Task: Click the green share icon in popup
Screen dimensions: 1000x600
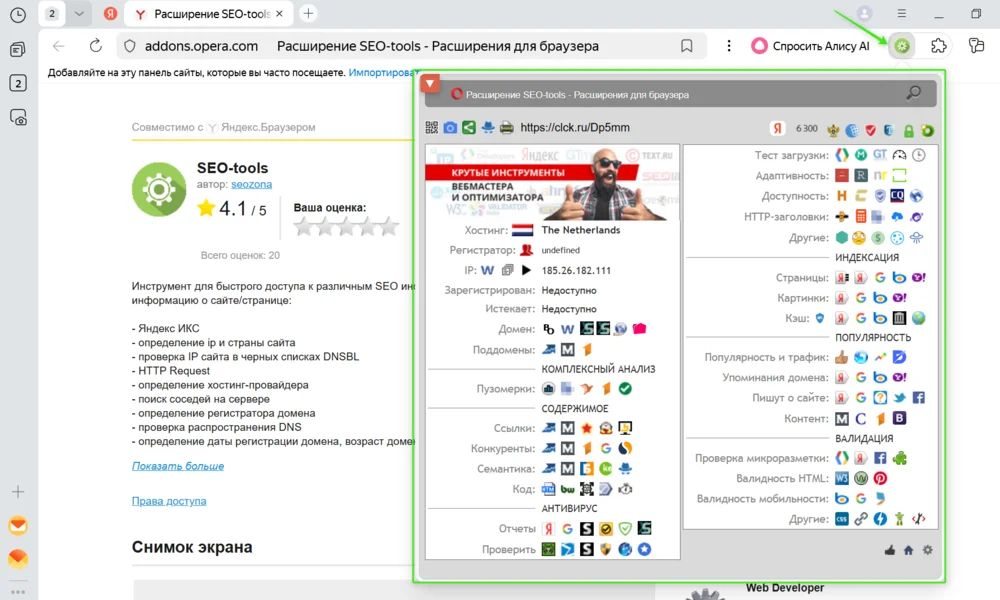Action: click(x=469, y=128)
